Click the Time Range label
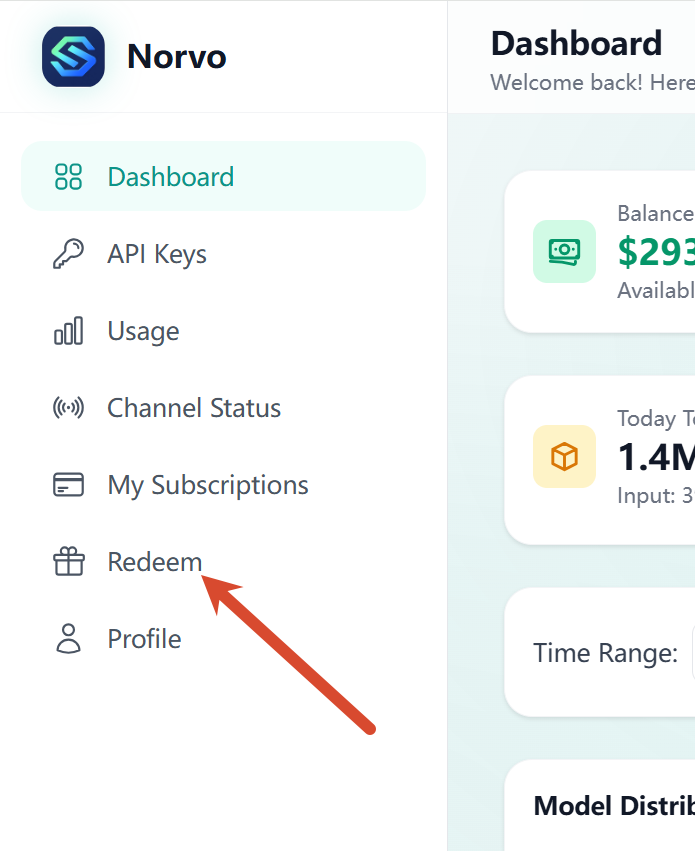695x851 pixels. click(605, 652)
